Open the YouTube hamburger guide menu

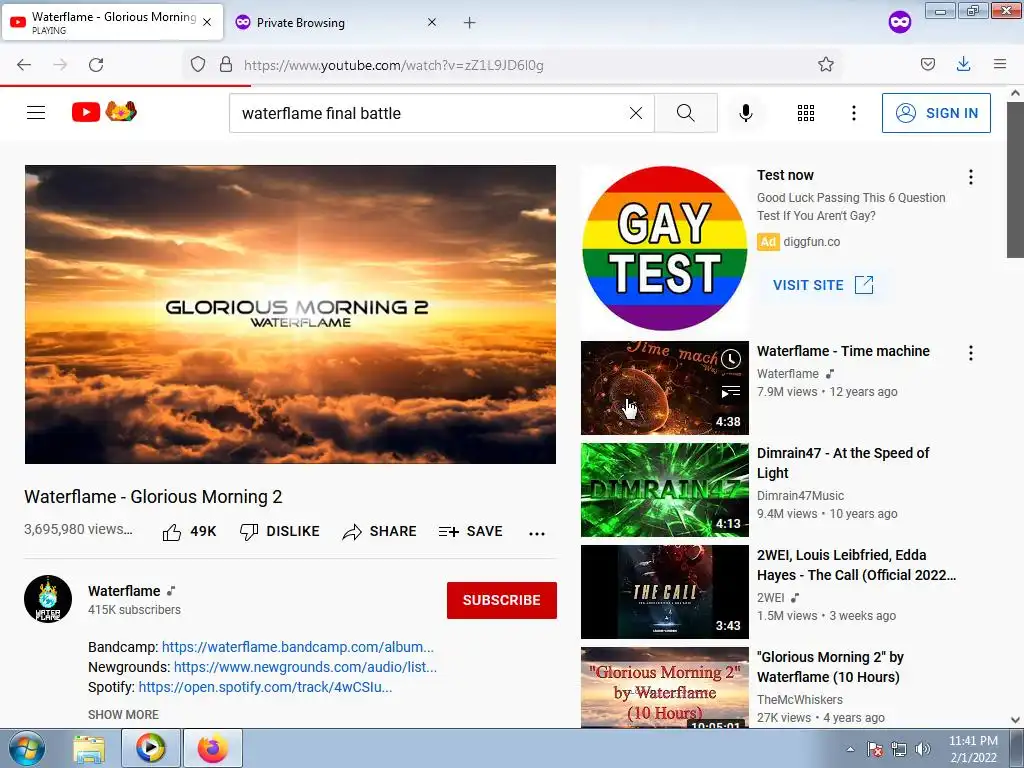pyautogui.click(x=36, y=113)
